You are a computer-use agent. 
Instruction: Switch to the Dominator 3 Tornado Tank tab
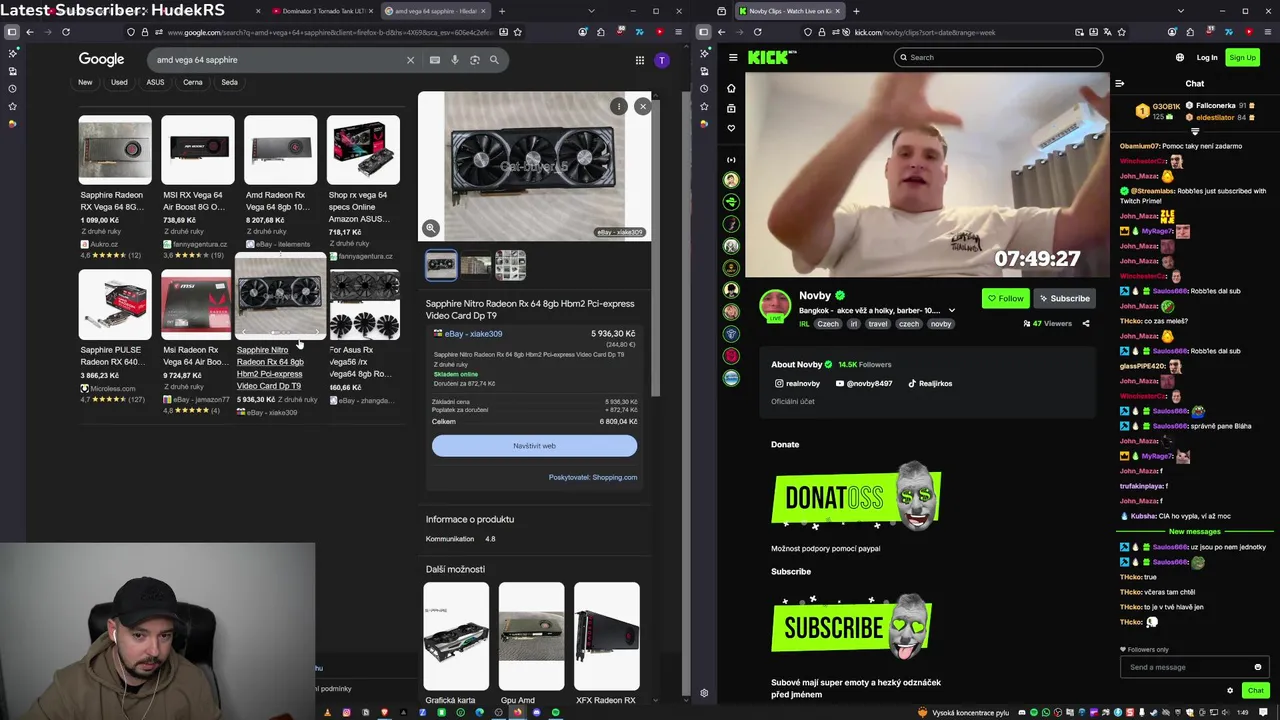pyautogui.click(x=325, y=11)
